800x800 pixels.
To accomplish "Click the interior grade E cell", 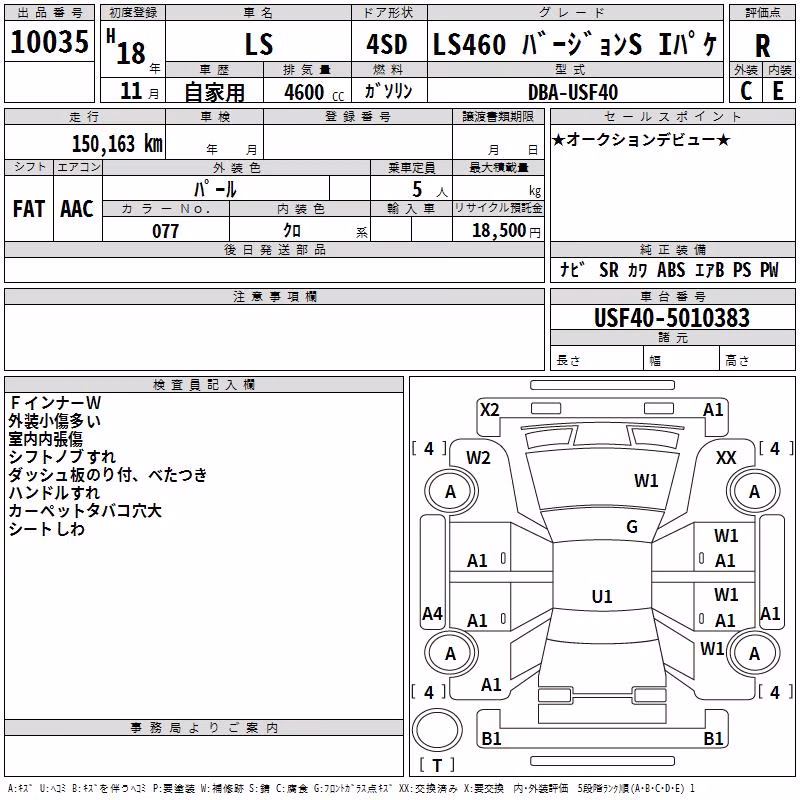I will coord(778,91).
